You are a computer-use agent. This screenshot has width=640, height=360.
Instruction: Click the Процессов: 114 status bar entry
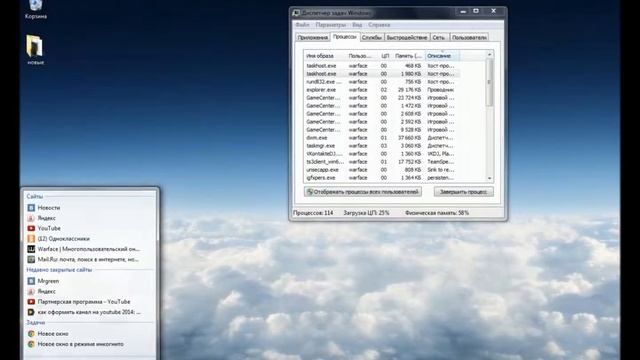coord(313,213)
